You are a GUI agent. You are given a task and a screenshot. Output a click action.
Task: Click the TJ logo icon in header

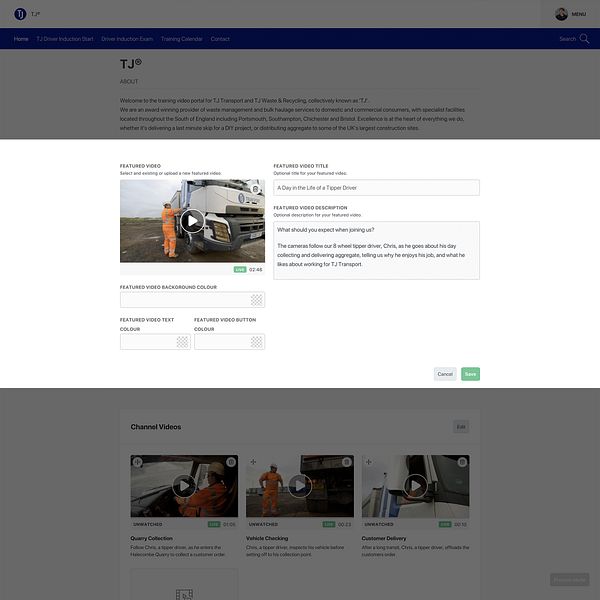[20, 14]
